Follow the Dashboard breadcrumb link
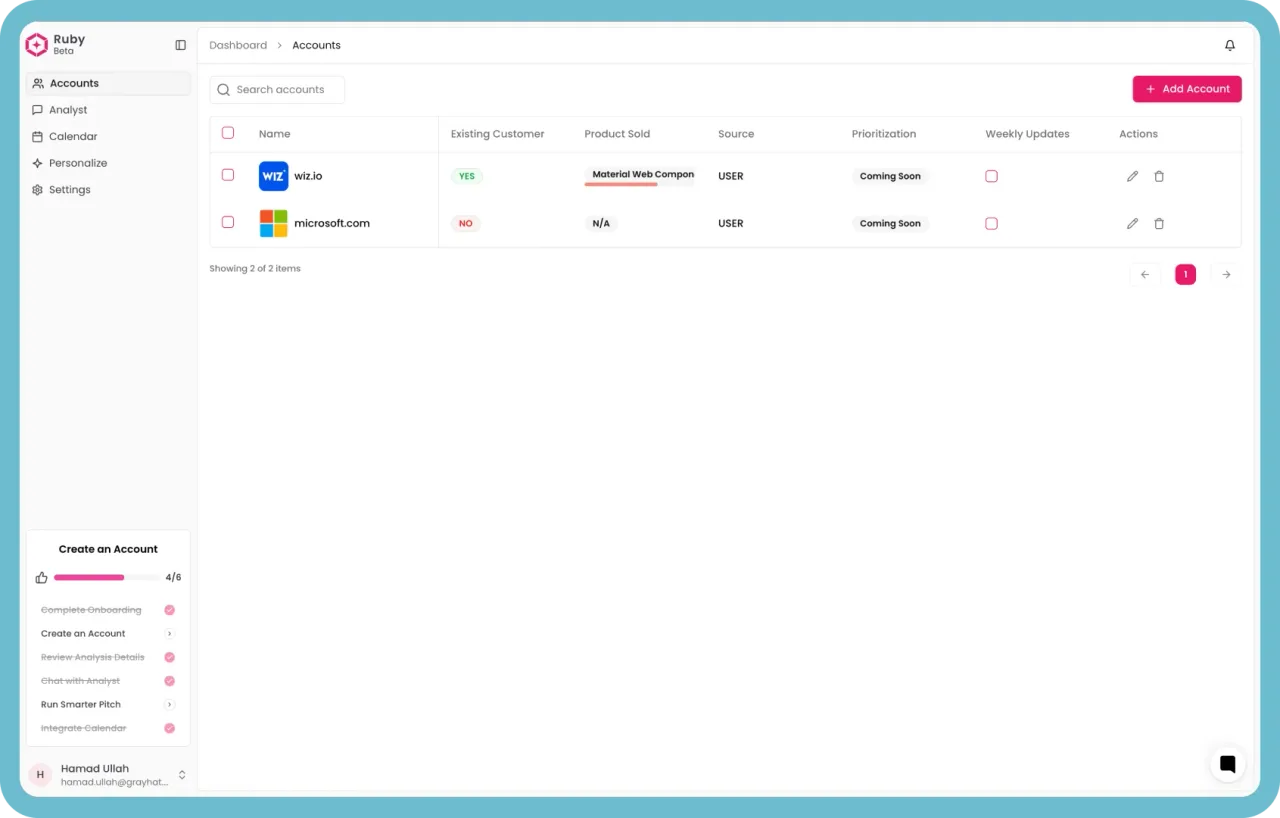Viewport: 1280px width, 818px height. pyautogui.click(x=238, y=45)
